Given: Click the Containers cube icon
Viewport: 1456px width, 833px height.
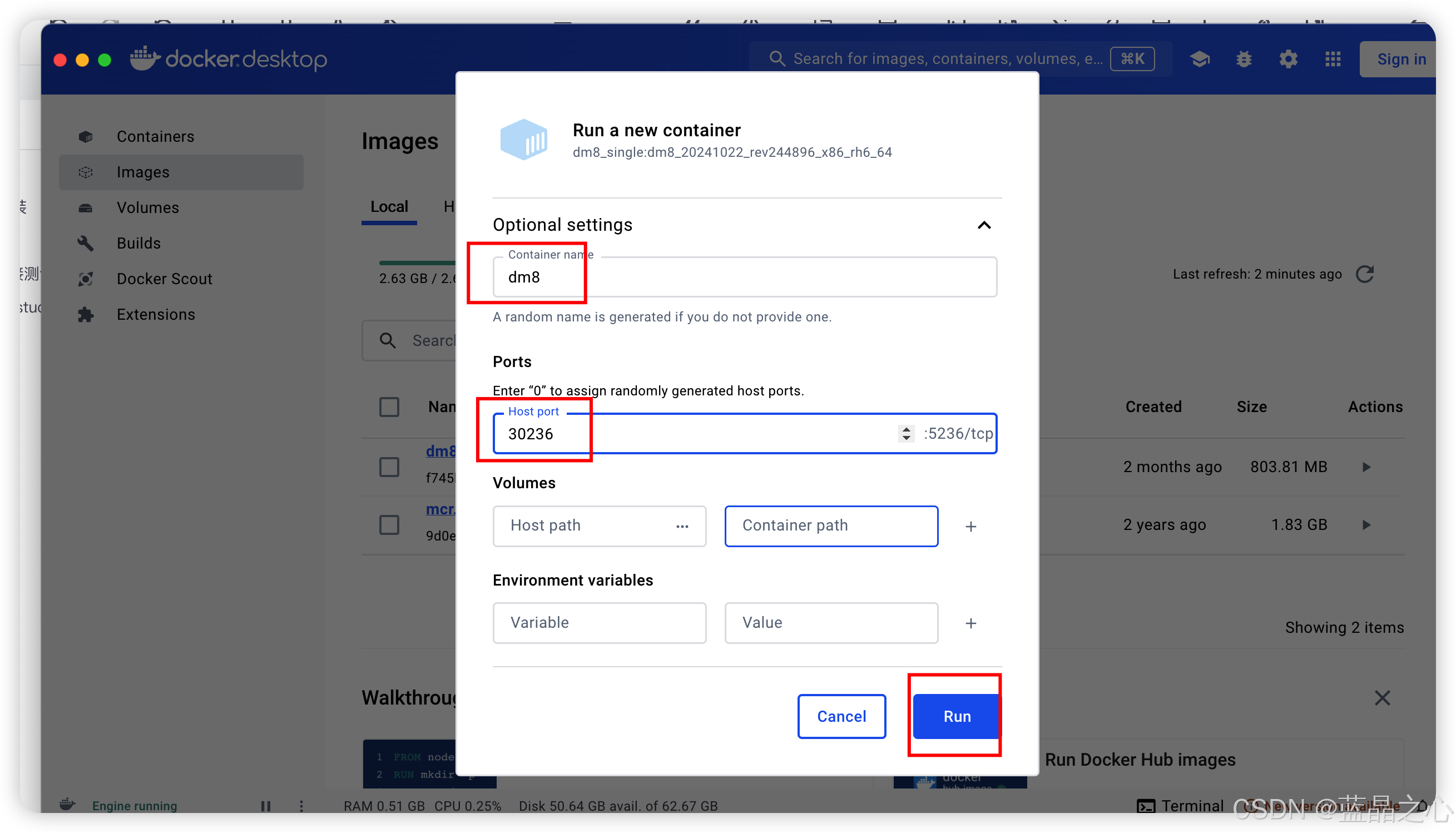Looking at the screenshot, I should click(85, 136).
